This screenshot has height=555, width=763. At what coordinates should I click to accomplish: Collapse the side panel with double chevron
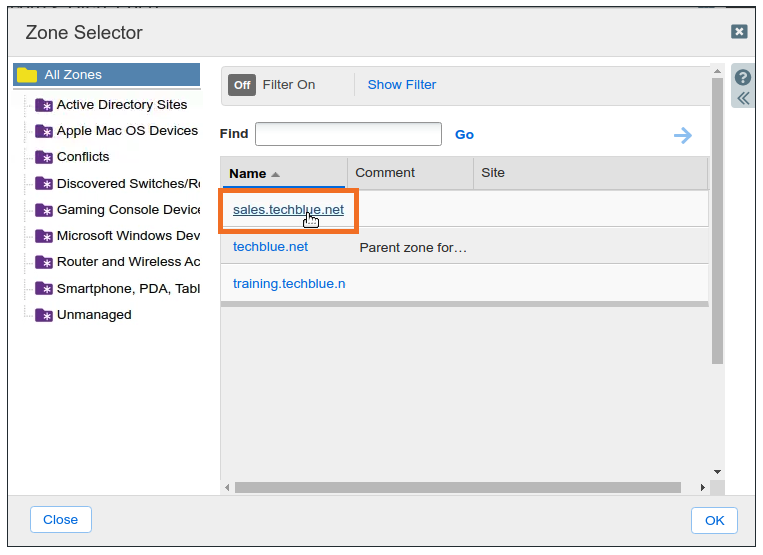coord(743,98)
